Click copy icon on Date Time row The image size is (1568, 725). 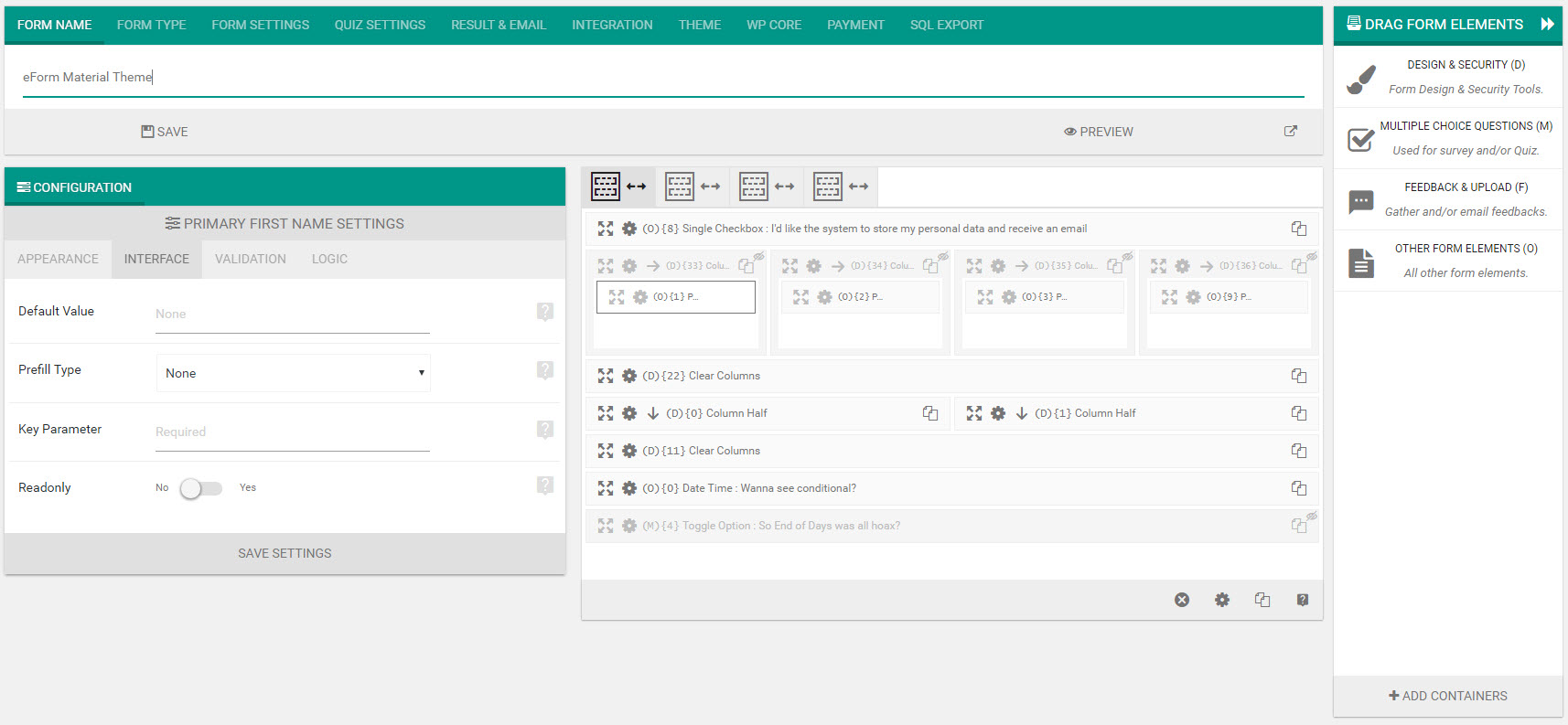pyautogui.click(x=1298, y=488)
